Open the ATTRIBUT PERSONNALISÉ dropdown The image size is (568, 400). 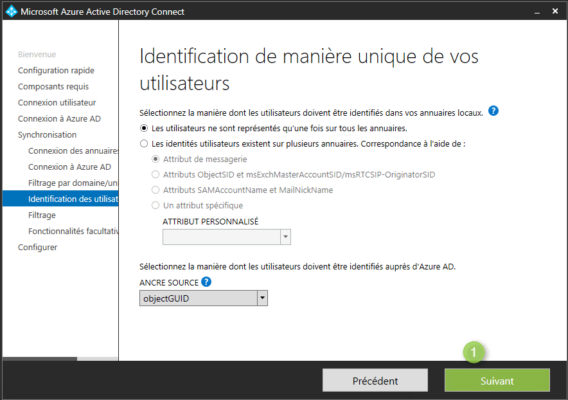[226, 237]
